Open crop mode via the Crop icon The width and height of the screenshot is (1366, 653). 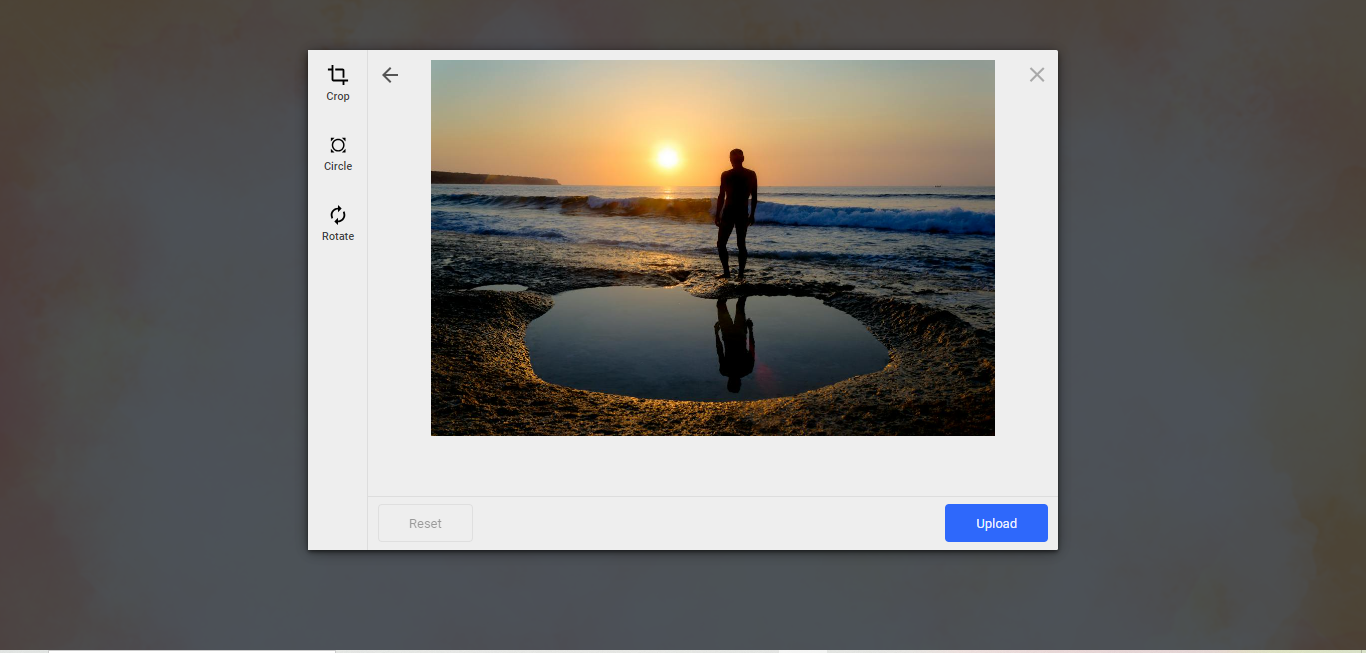337,75
